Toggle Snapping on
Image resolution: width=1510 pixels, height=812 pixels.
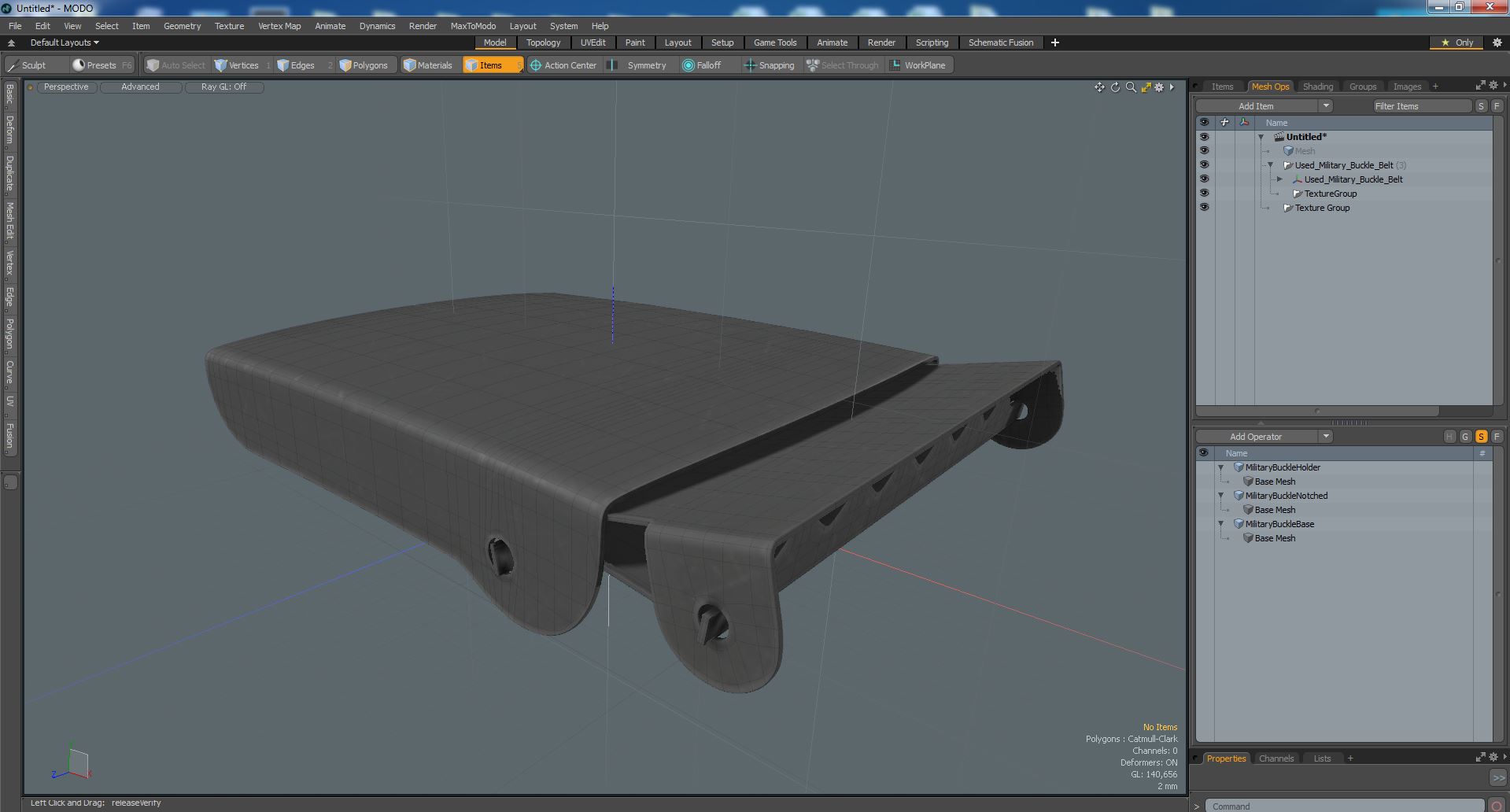point(770,65)
